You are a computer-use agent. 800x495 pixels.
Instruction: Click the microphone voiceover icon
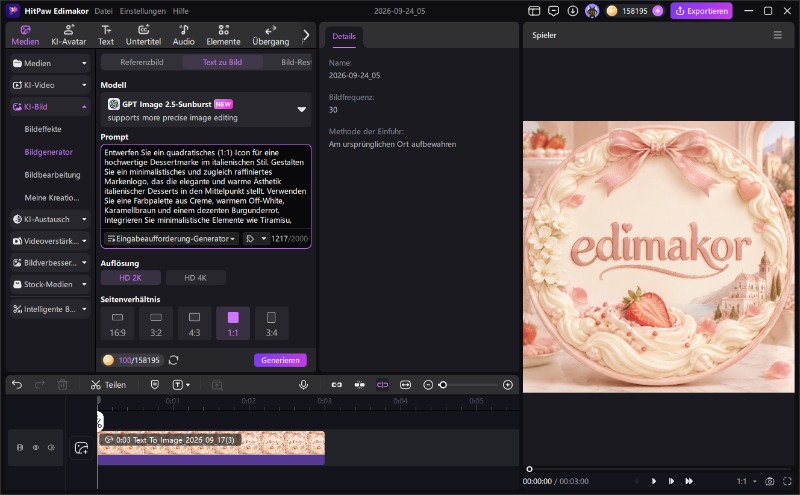[x=304, y=385]
